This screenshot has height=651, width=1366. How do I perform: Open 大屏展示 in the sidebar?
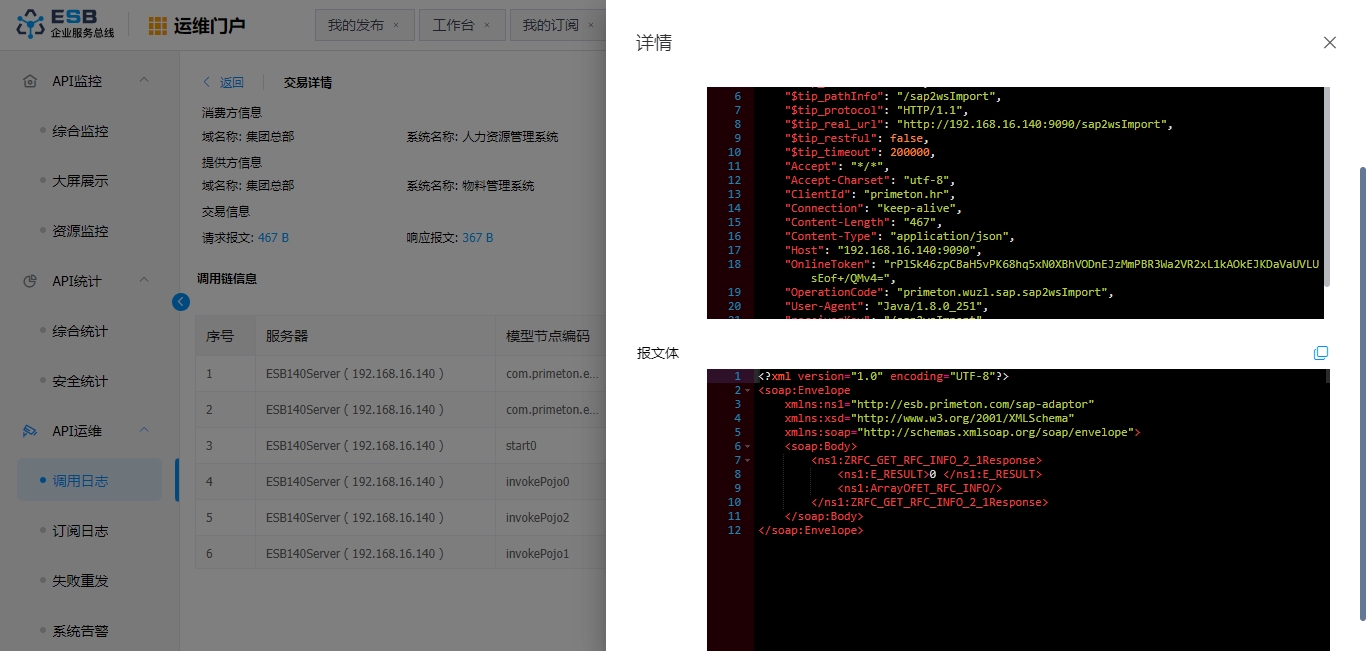[80, 181]
